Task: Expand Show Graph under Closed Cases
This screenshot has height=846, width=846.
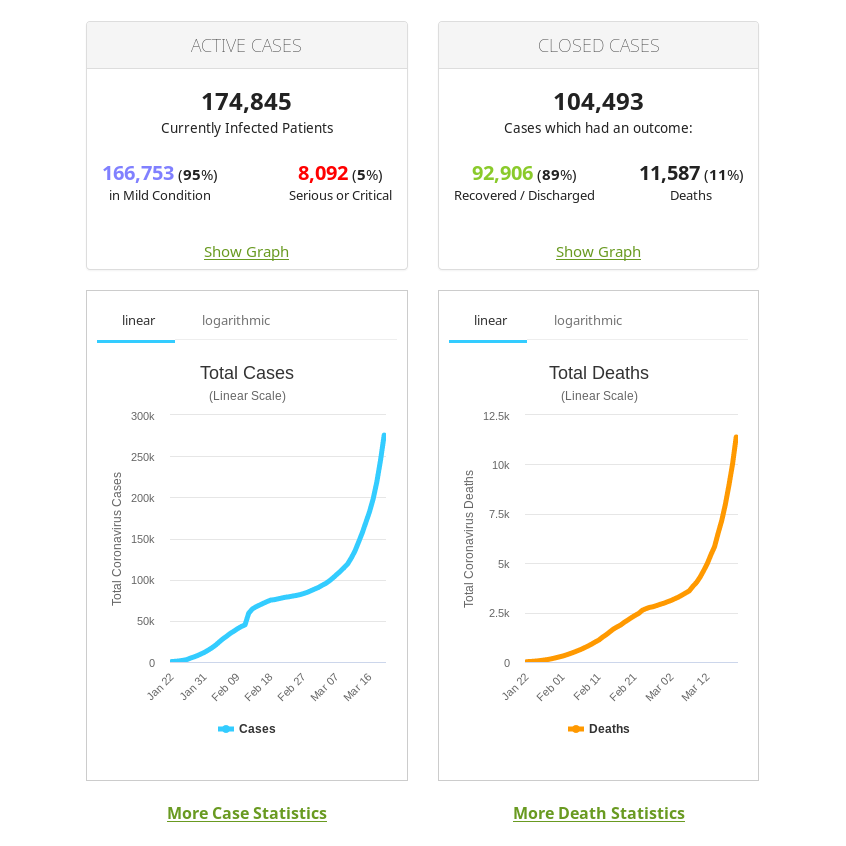Action: click(x=598, y=252)
